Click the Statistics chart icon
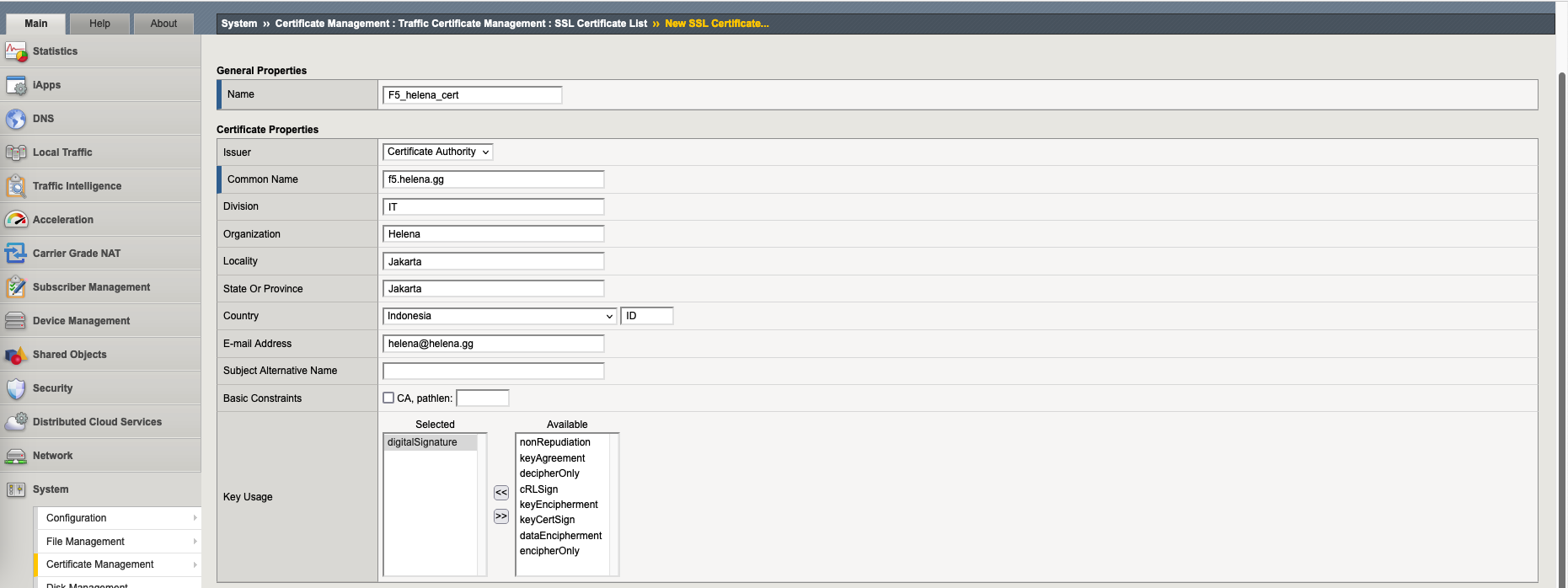 point(16,51)
